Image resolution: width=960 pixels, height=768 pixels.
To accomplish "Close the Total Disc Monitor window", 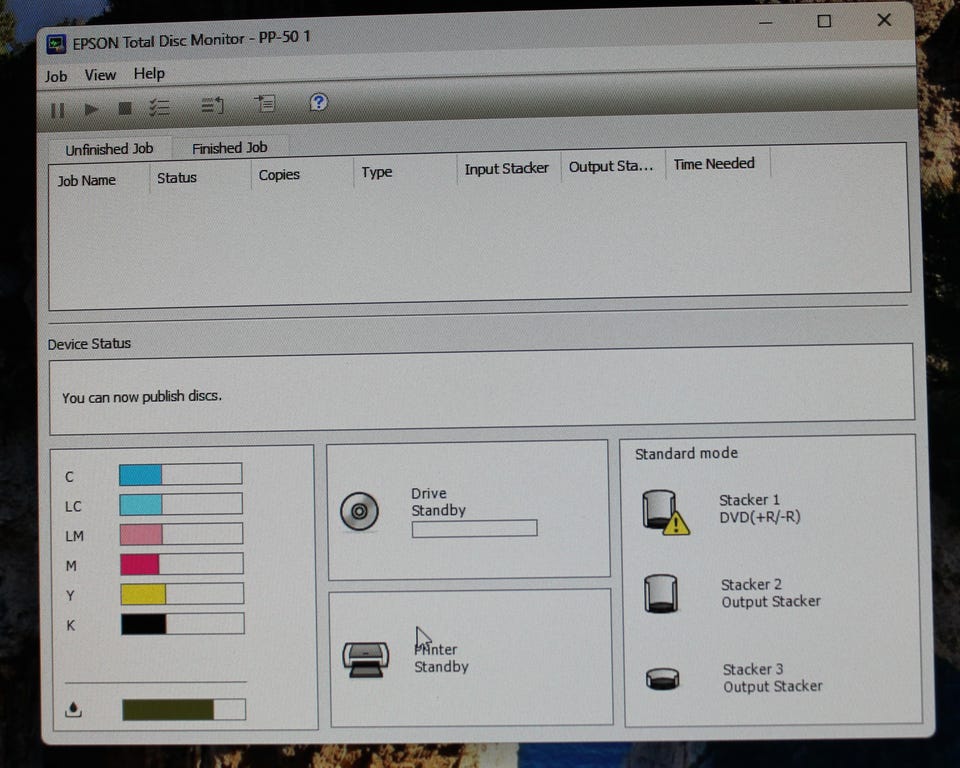I will [884, 20].
